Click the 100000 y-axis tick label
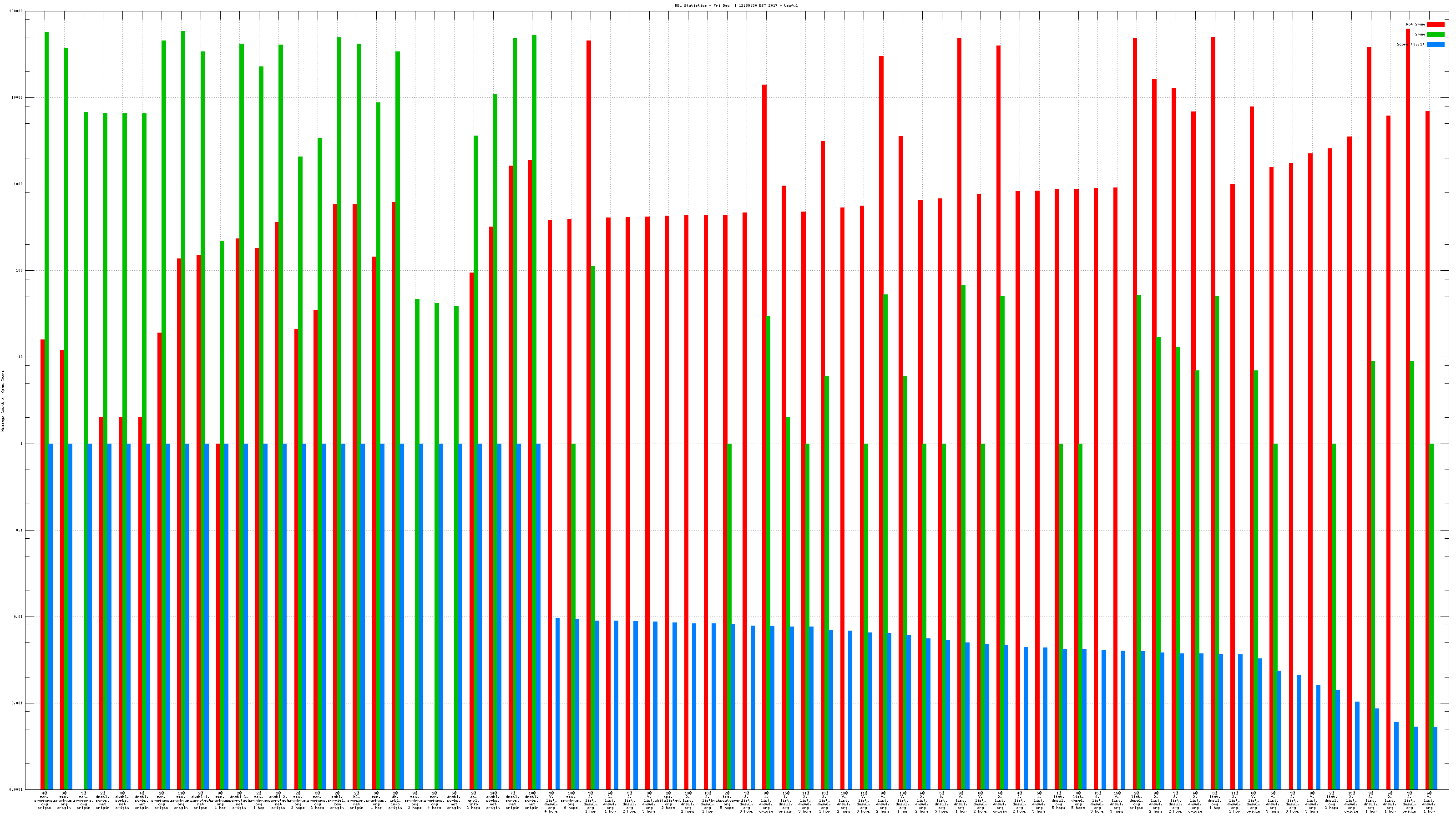 17,11
